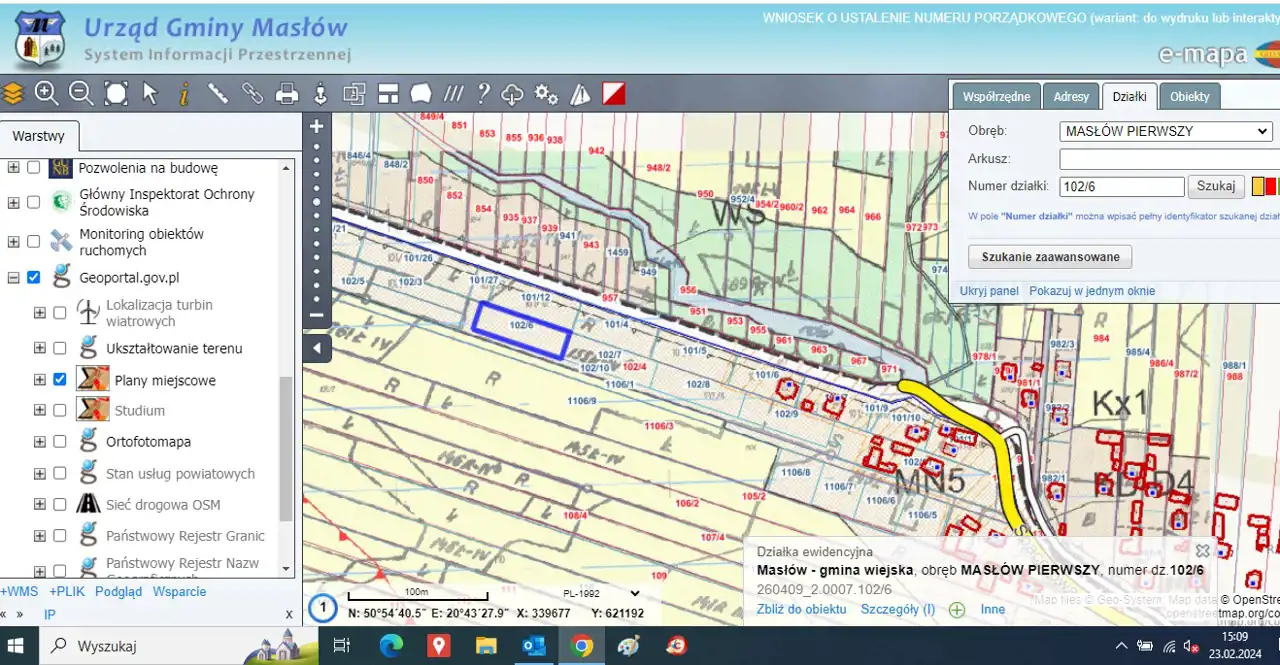Choose the ruler measurement tool
Screen dimensions: 1280x665
click(x=218, y=94)
